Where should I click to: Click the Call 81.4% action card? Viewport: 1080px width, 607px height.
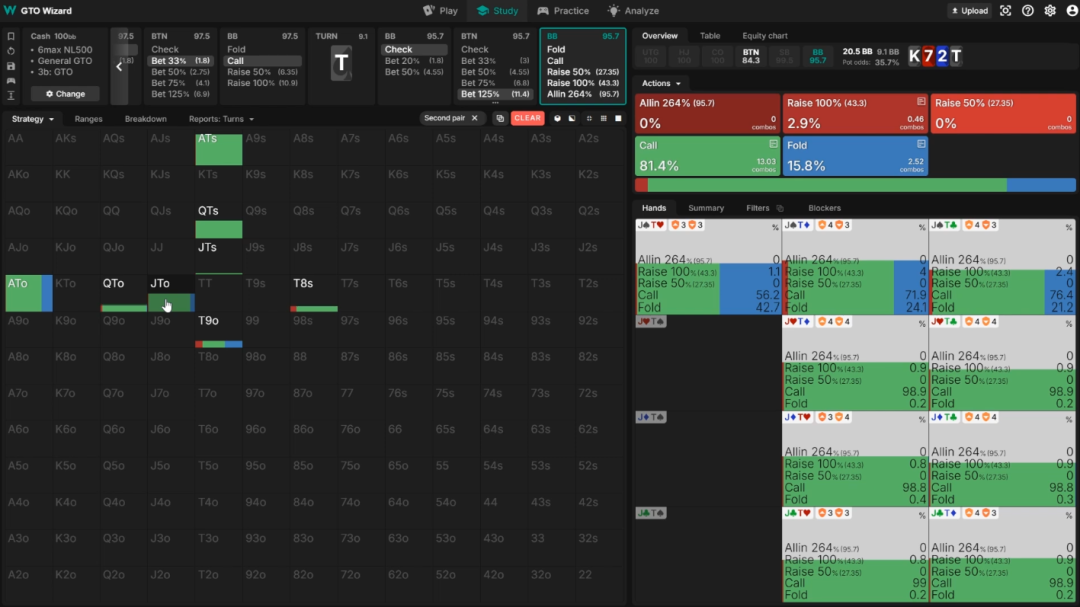pyautogui.click(x=707, y=156)
